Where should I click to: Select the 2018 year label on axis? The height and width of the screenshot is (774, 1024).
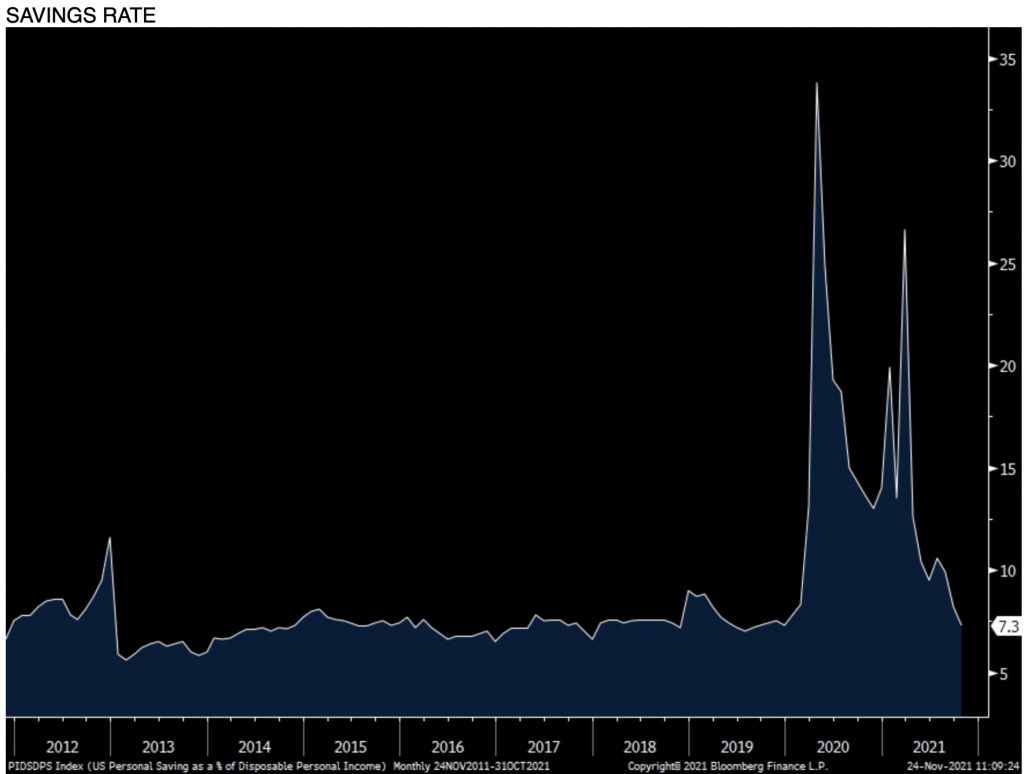tap(639, 746)
